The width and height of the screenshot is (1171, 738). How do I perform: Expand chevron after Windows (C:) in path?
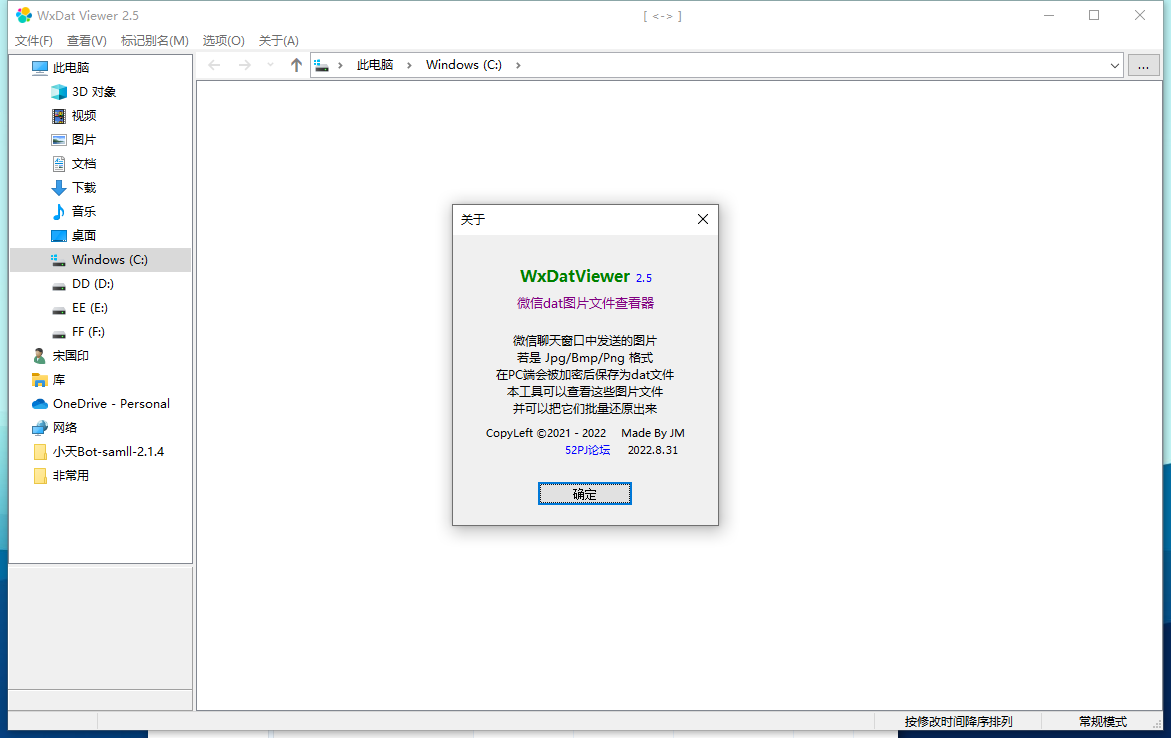coord(518,65)
